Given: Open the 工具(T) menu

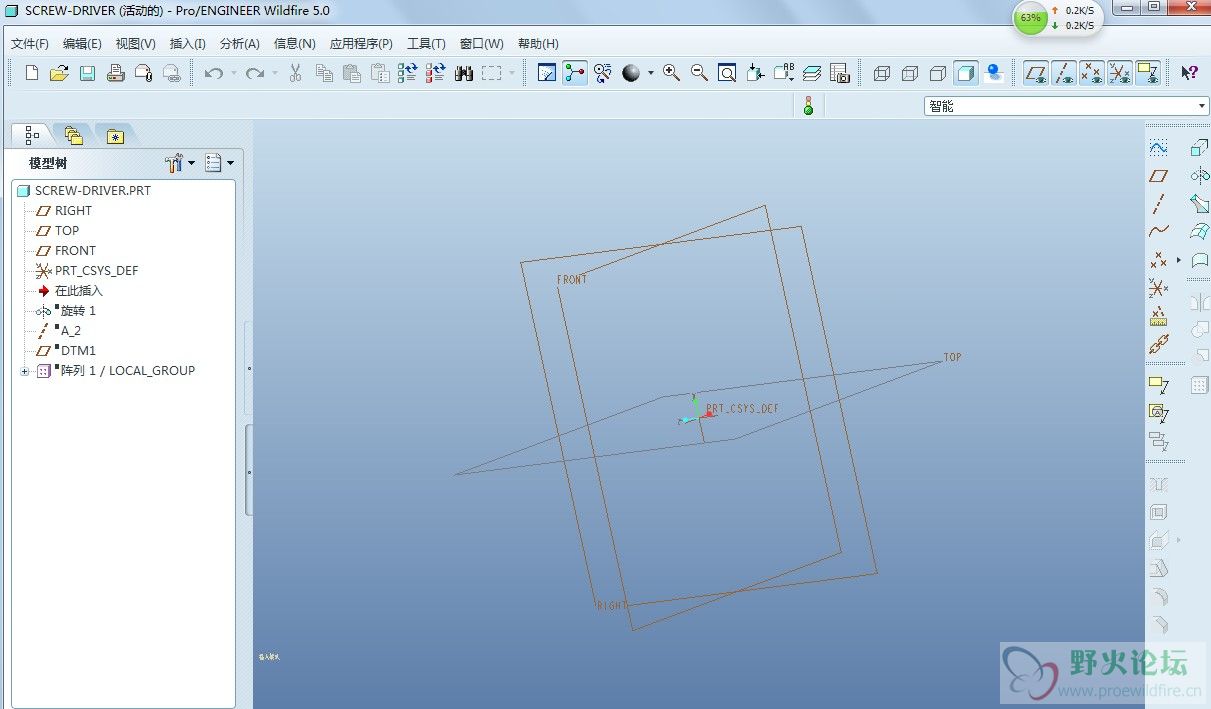Looking at the screenshot, I should pyautogui.click(x=426, y=44).
